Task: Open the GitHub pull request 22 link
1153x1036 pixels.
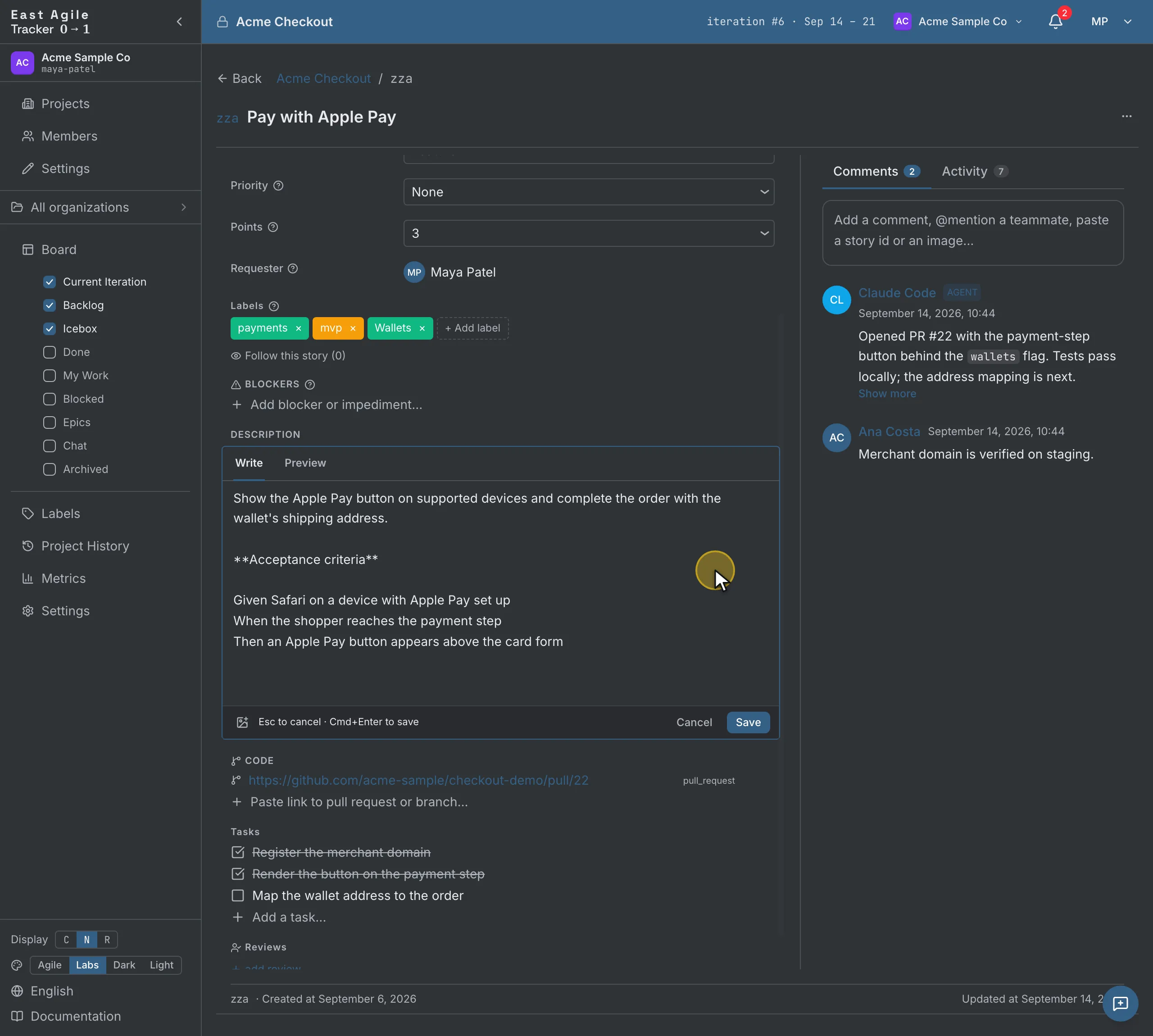Action: pos(418,781)
